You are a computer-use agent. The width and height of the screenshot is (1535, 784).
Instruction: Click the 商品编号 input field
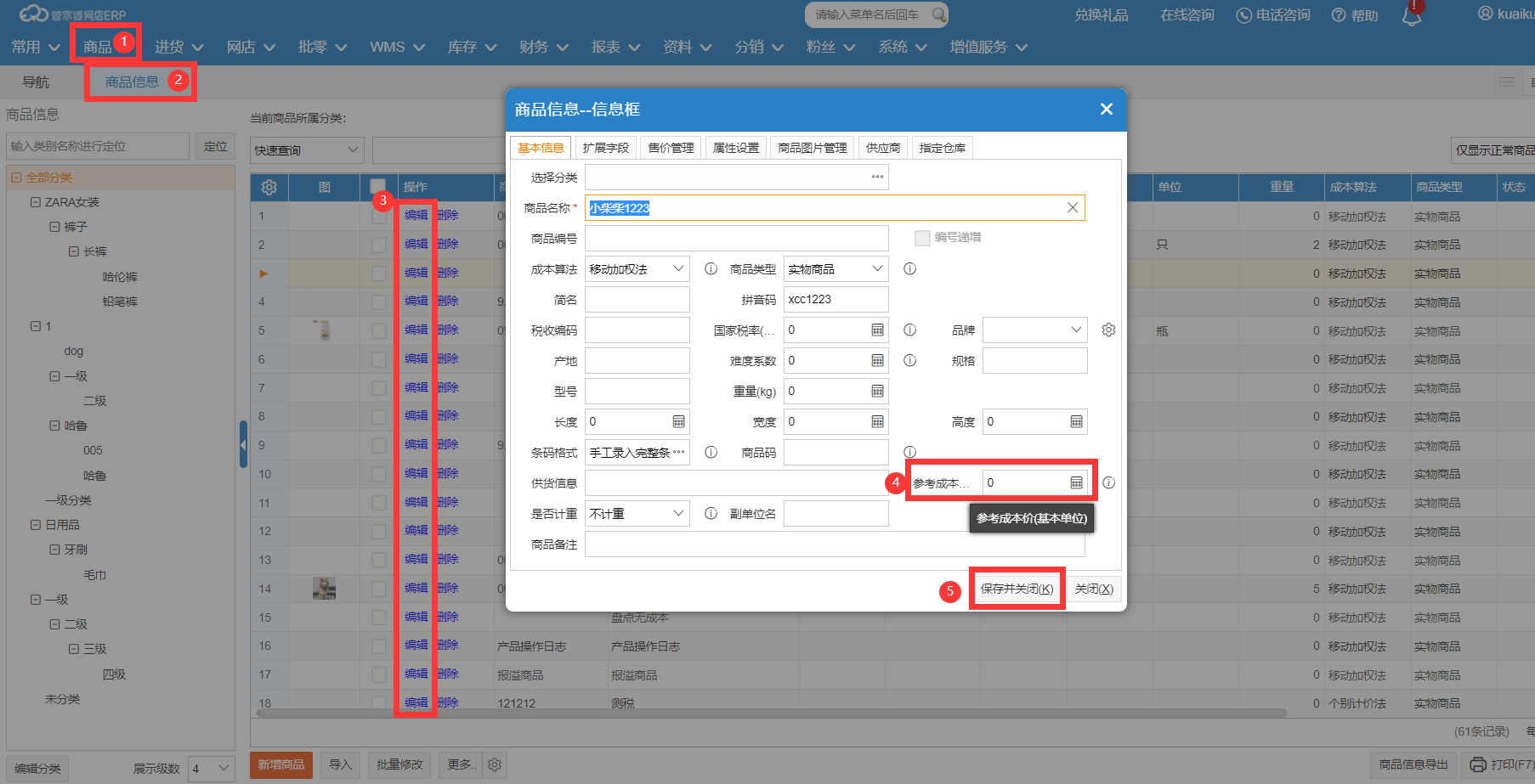736,239
